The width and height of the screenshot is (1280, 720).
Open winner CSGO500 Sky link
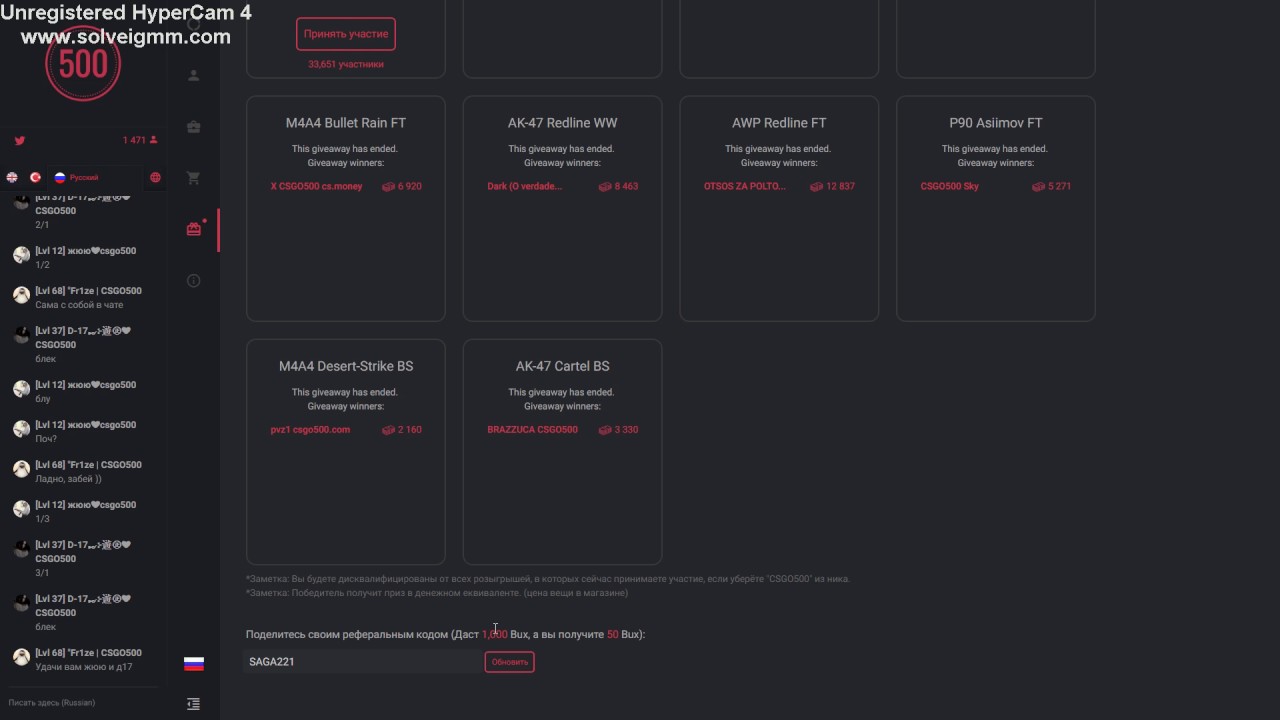[950, 186]
